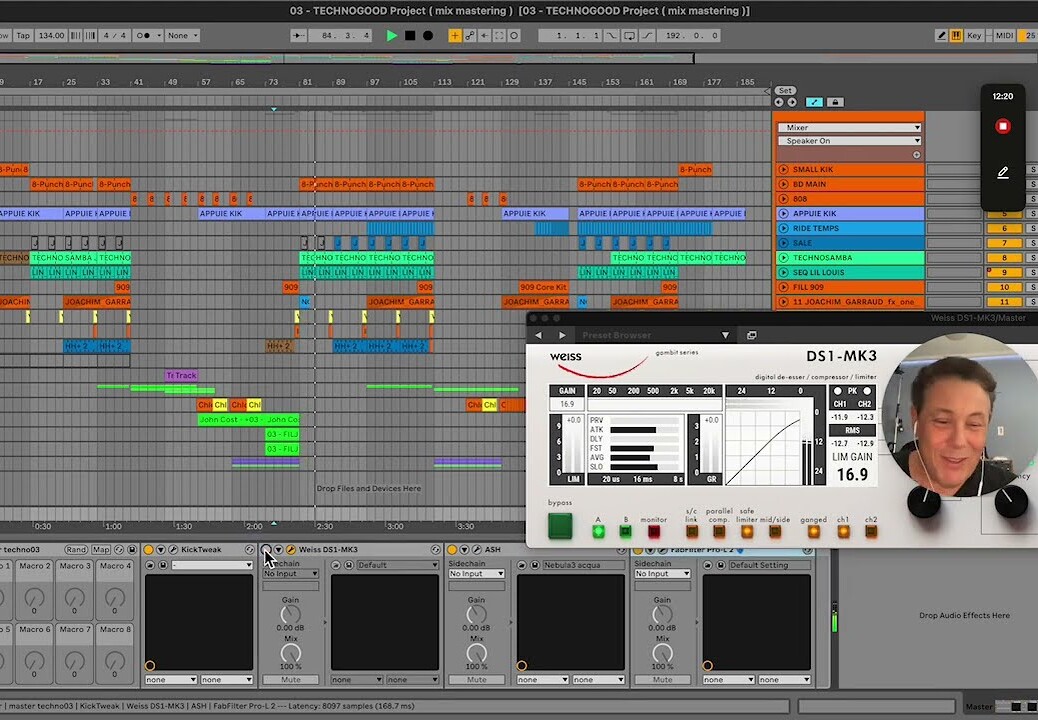
Task: Toggle the green bypass button on Weiss
Action: (560, 526)
